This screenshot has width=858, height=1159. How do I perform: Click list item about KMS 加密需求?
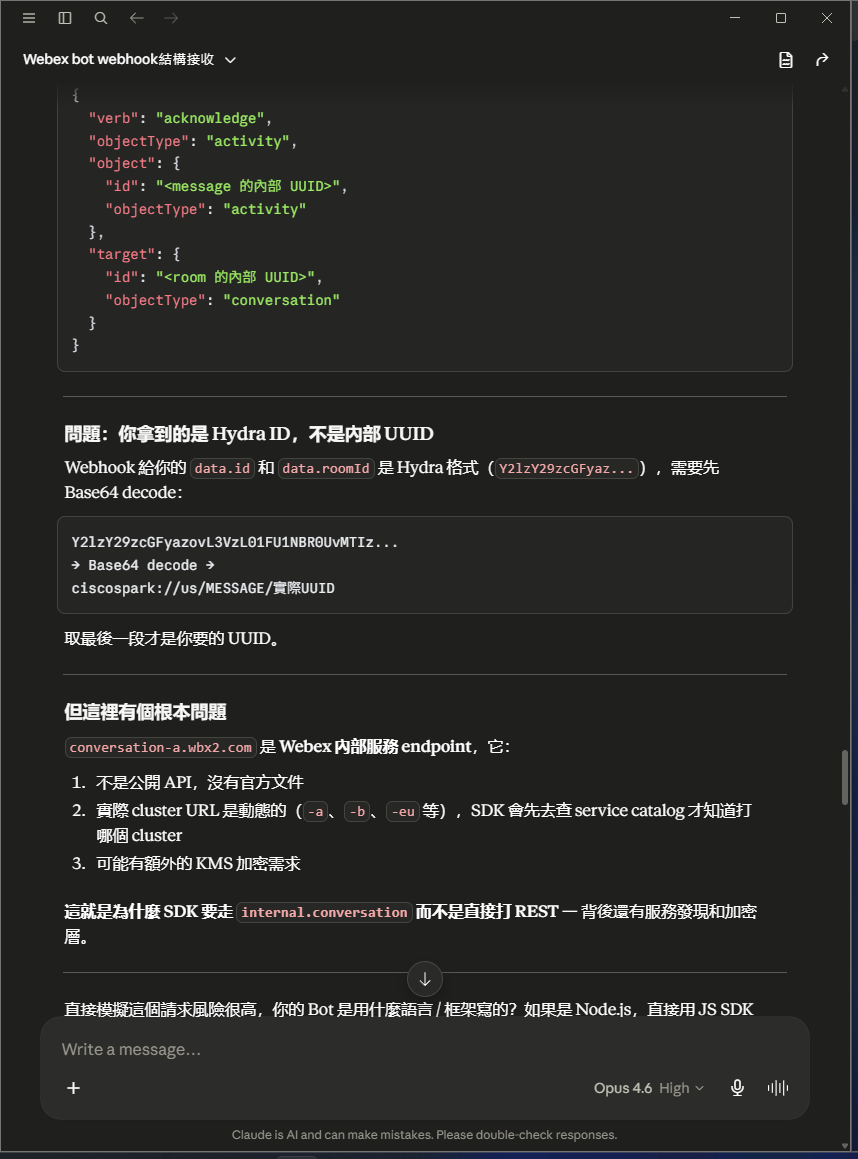click(198, 863)
